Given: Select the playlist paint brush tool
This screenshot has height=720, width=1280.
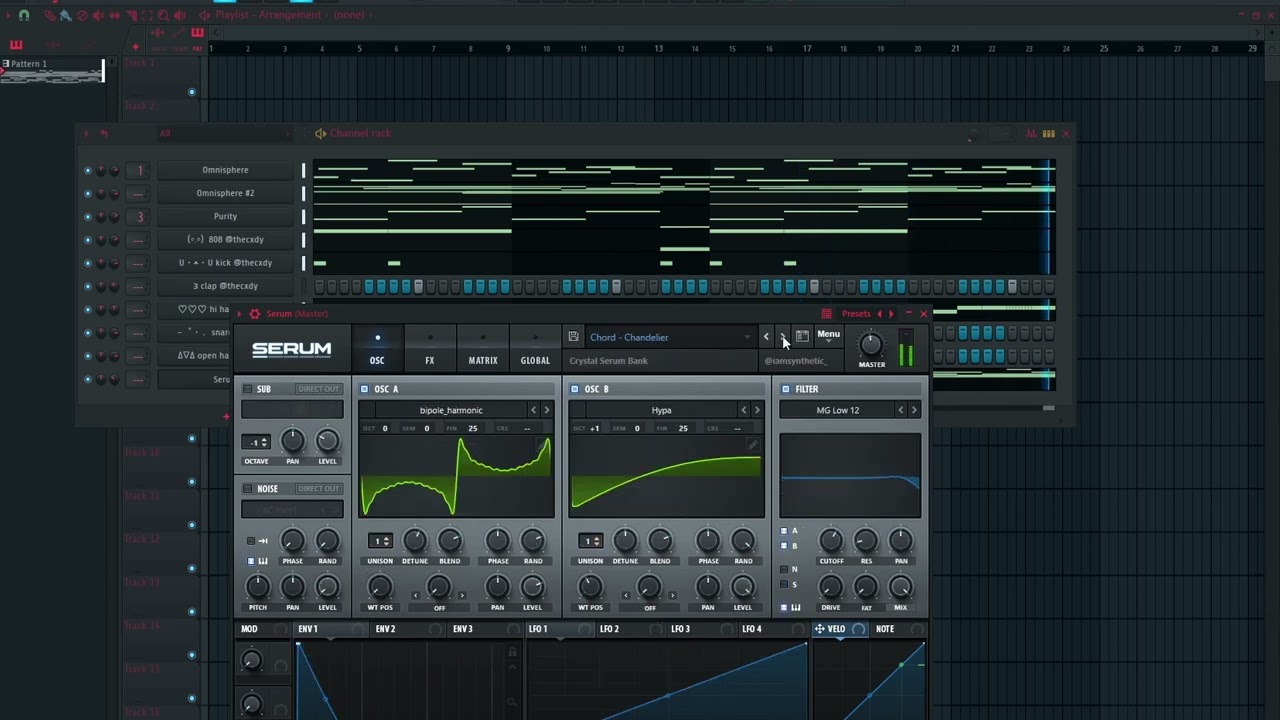Looking at the screenshot, I should [65, 15].
